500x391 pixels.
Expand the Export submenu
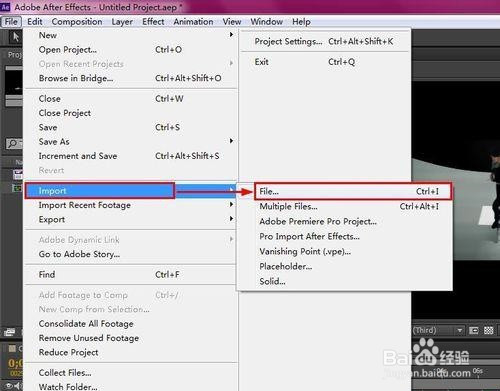(x=131, y=219)
